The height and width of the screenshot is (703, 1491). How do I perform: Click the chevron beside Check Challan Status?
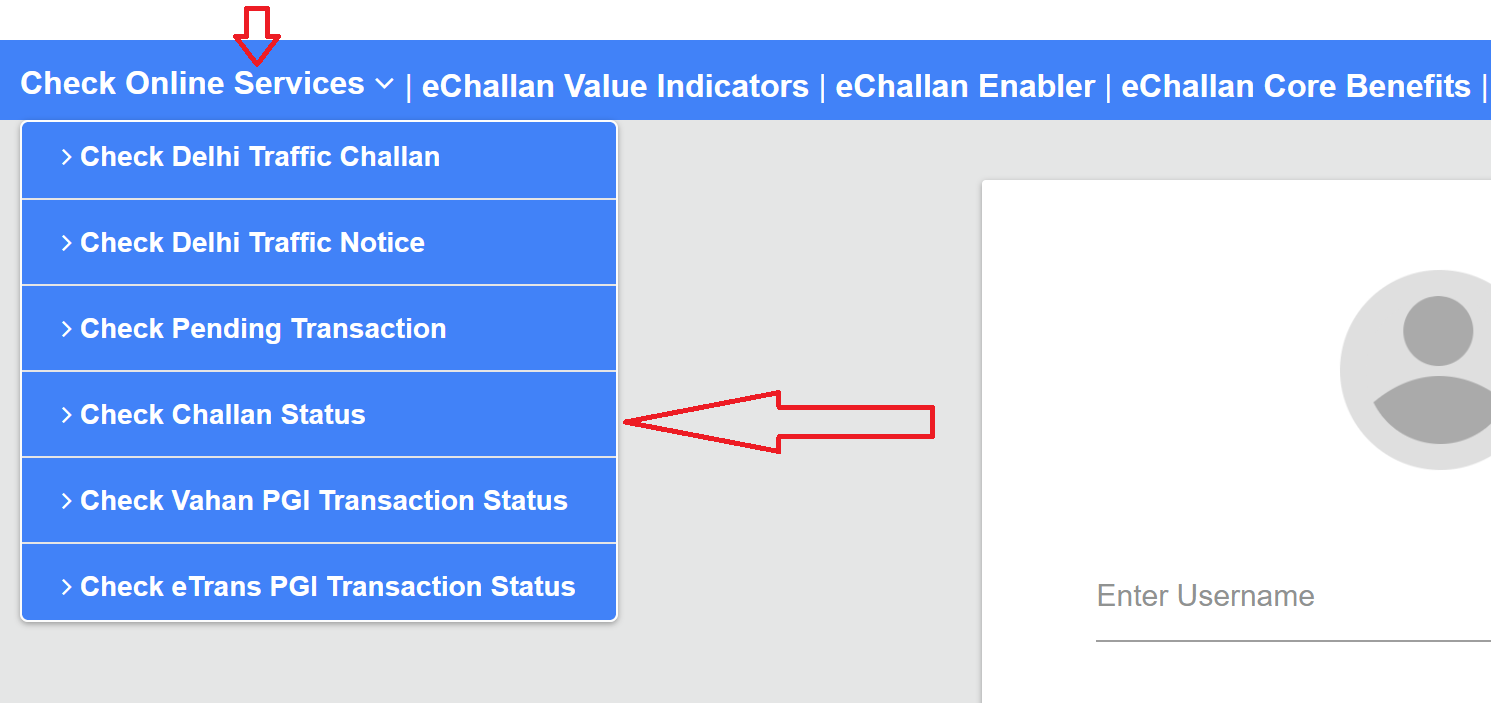click(x=66, y=414)
